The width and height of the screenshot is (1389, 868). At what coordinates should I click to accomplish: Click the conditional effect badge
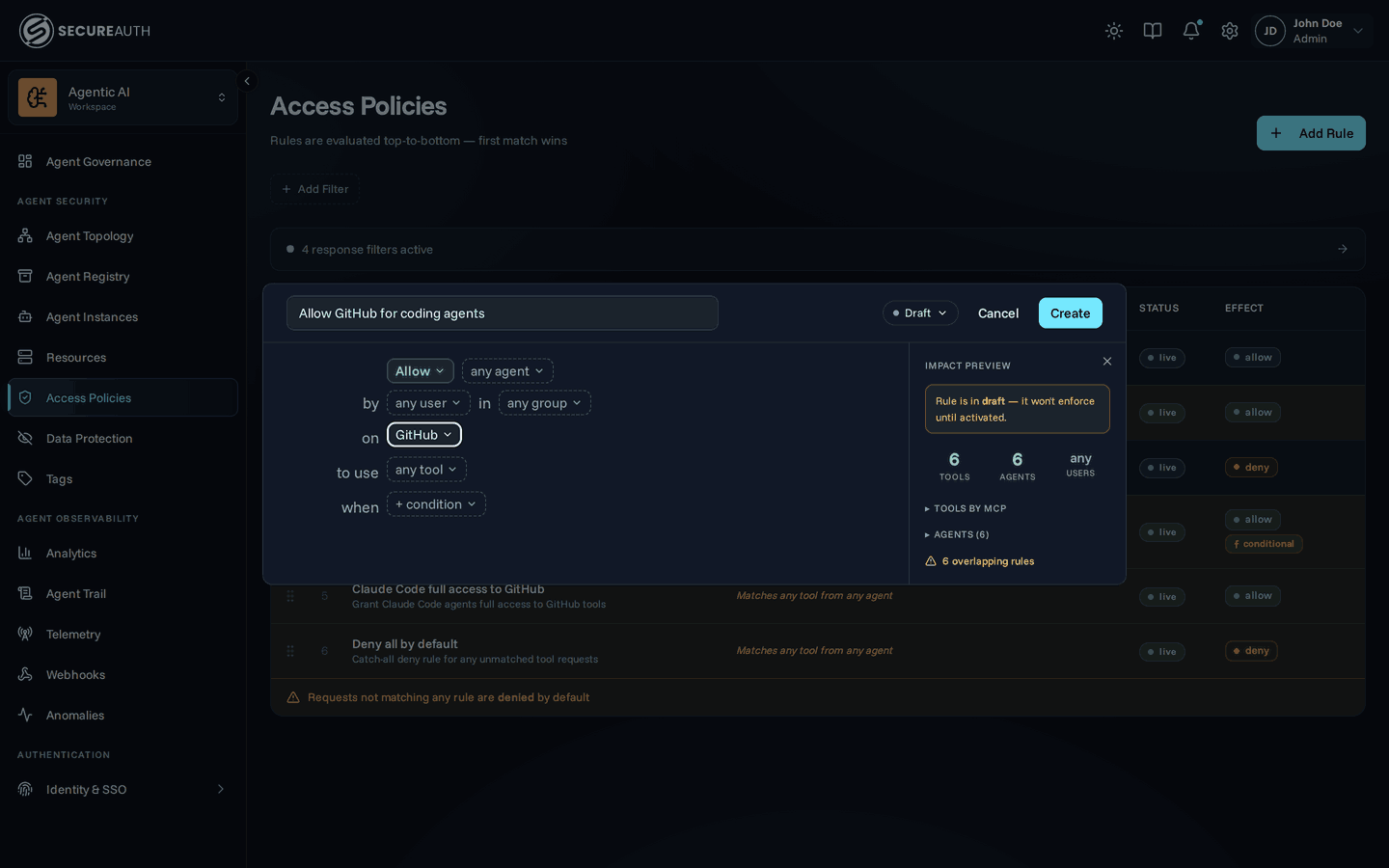click(x=1264, y=544)
